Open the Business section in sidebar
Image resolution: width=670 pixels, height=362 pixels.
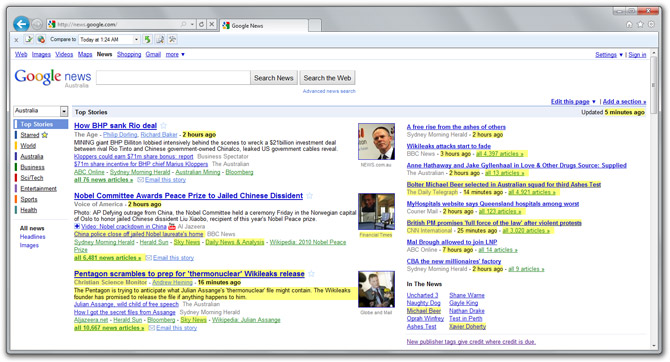32,167
